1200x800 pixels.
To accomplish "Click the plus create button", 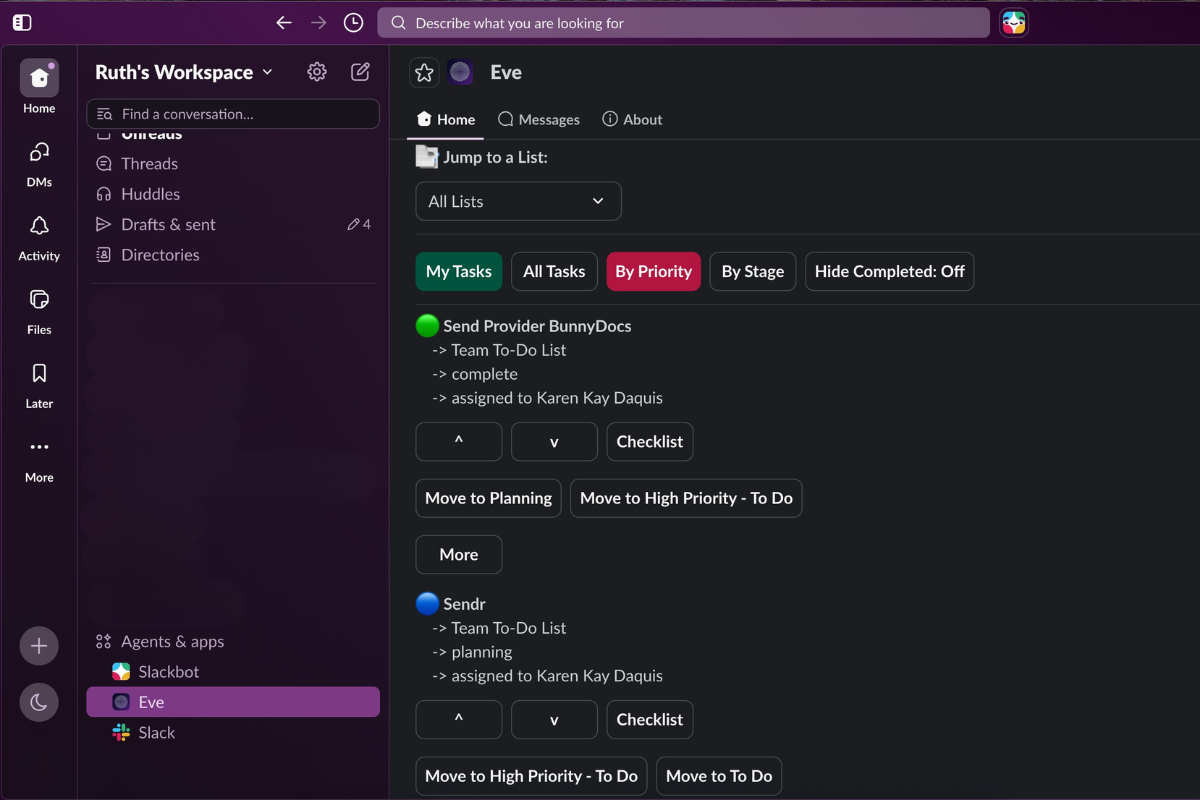I will point(39,646).
